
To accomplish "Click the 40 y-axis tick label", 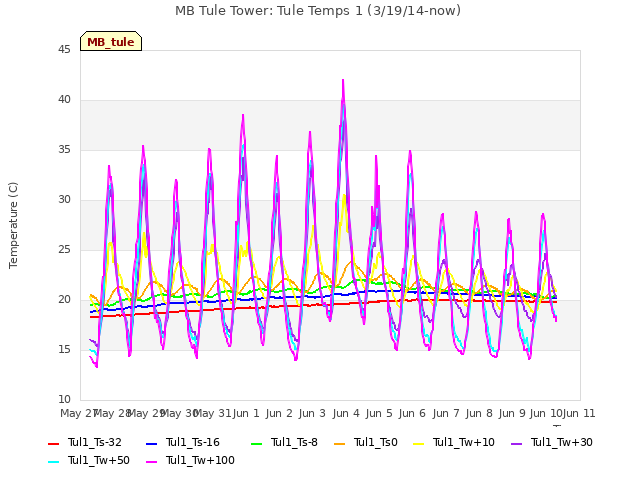I will pos(64,99).
